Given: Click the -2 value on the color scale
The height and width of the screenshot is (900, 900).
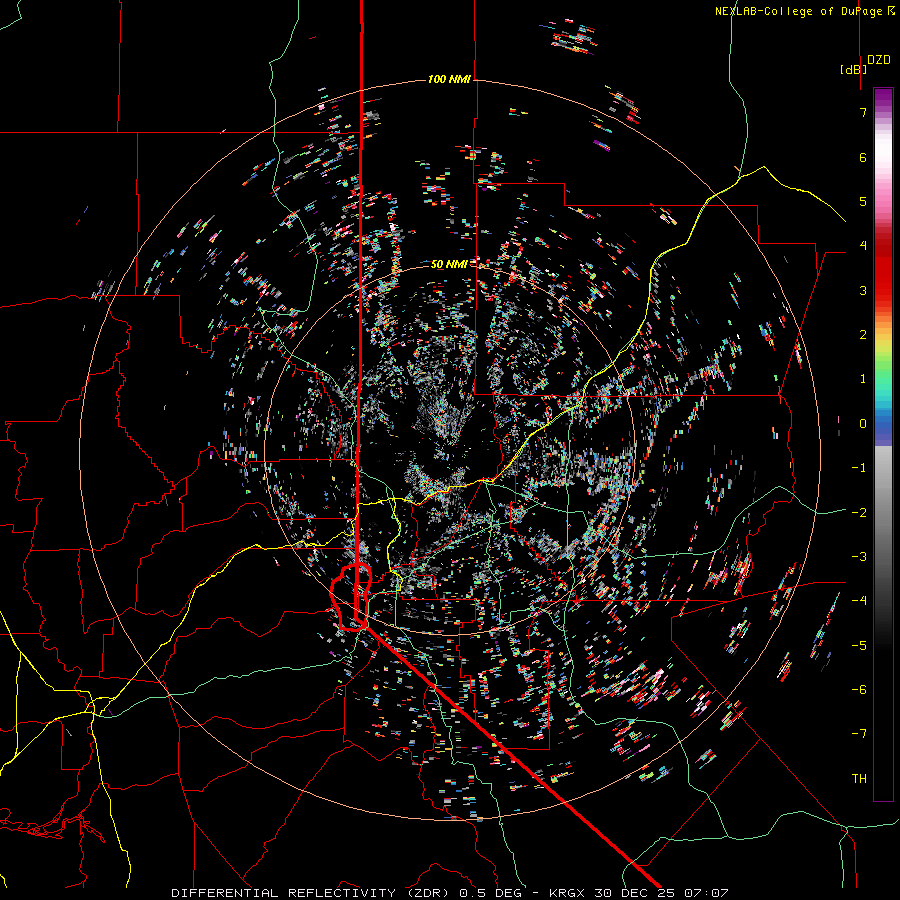Looking at the screenshot, I should tap(859, 513).
